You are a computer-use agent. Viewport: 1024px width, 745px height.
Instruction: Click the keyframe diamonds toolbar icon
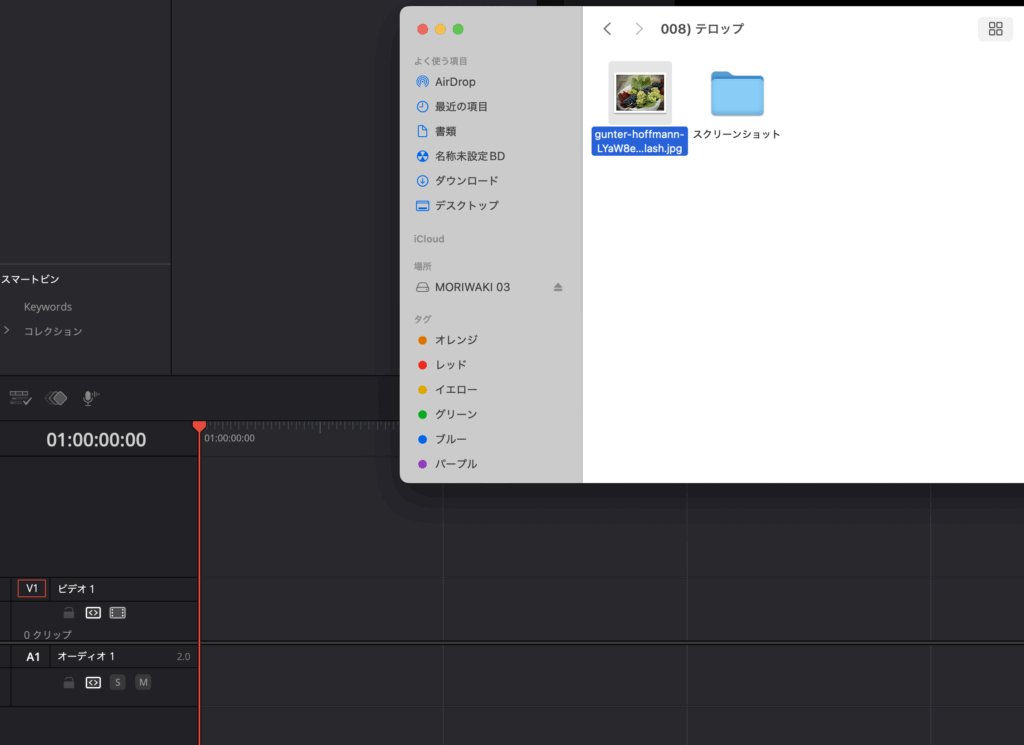click(56, 398)
